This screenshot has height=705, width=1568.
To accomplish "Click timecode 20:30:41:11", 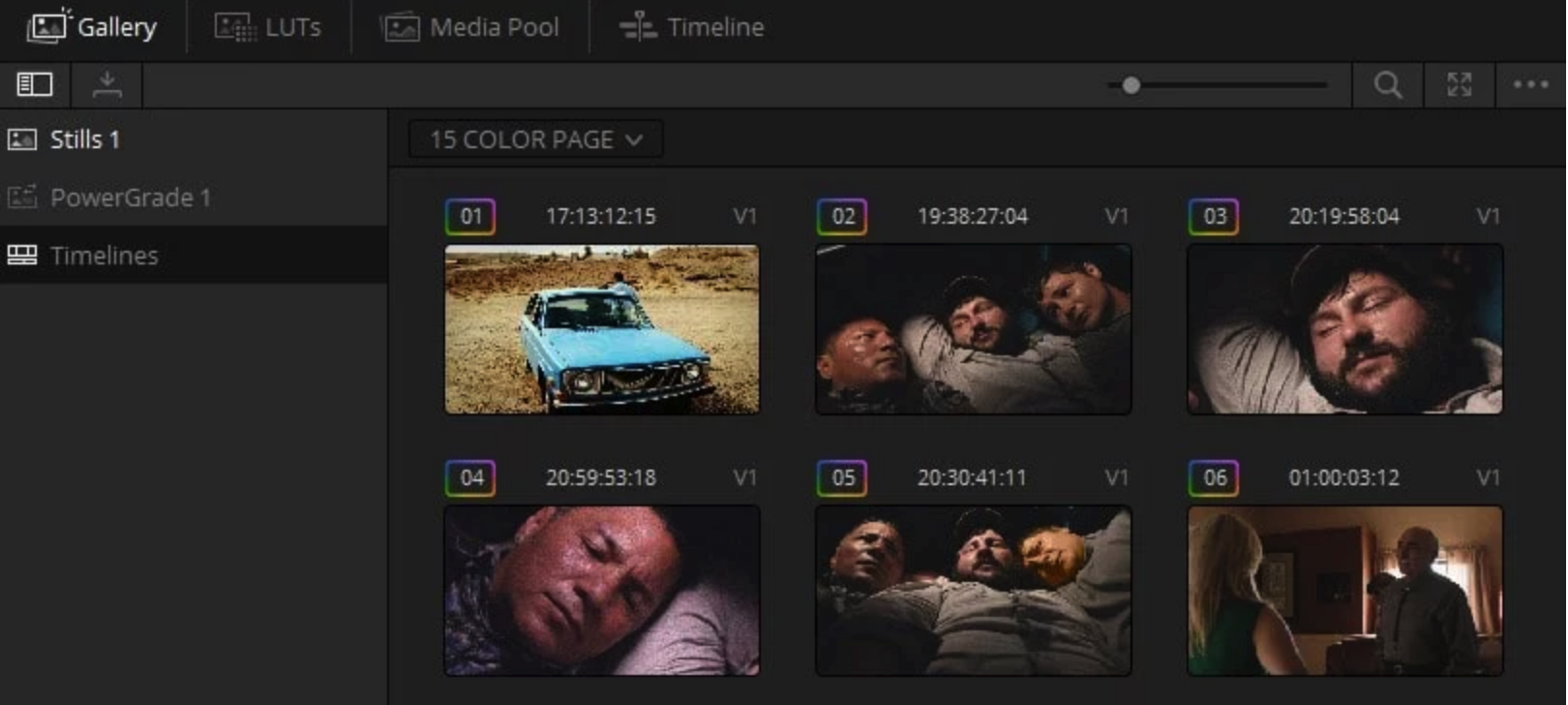I will pyautogui.click(x=972, y=477).
